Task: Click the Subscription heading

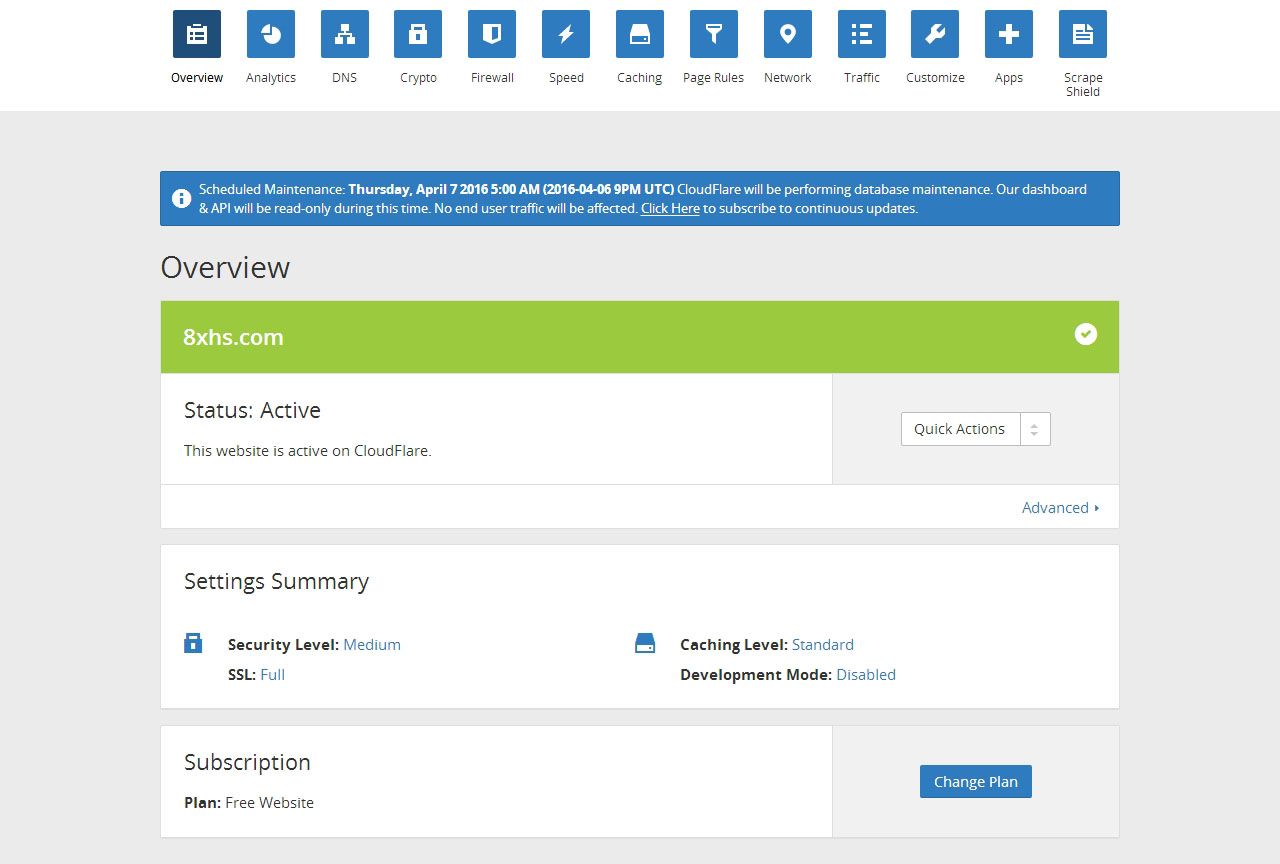Action: tap(247, 762)
